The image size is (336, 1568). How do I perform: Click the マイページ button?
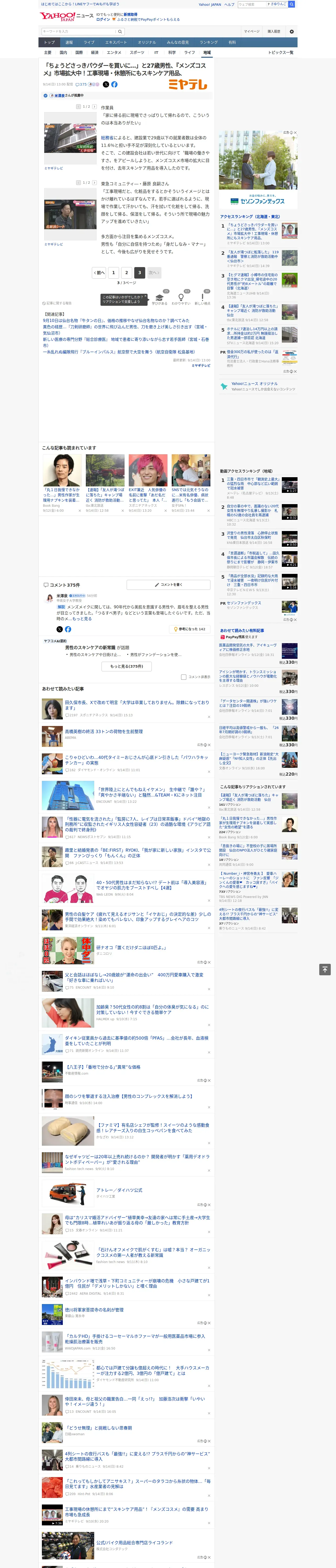[x=251, y=32]
